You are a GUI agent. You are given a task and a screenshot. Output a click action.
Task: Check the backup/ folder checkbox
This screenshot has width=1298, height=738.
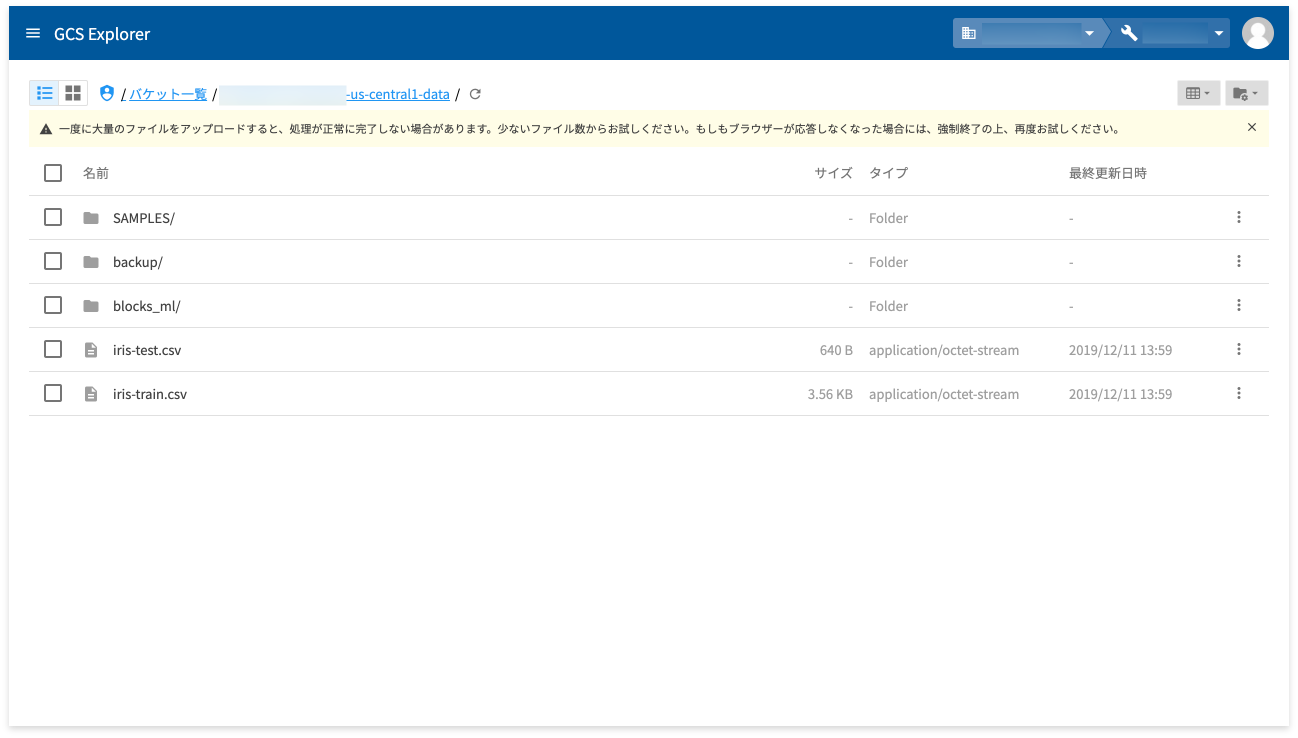[x=53, y=261]
